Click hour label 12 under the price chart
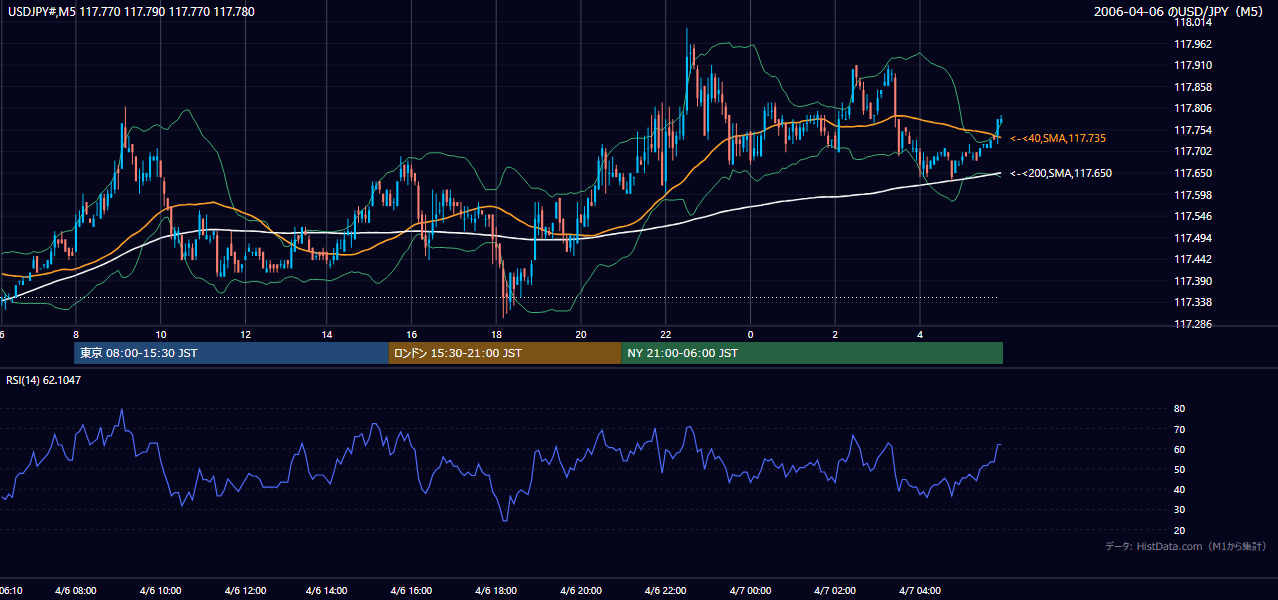The image size is (1278, 600). point(244,334)
